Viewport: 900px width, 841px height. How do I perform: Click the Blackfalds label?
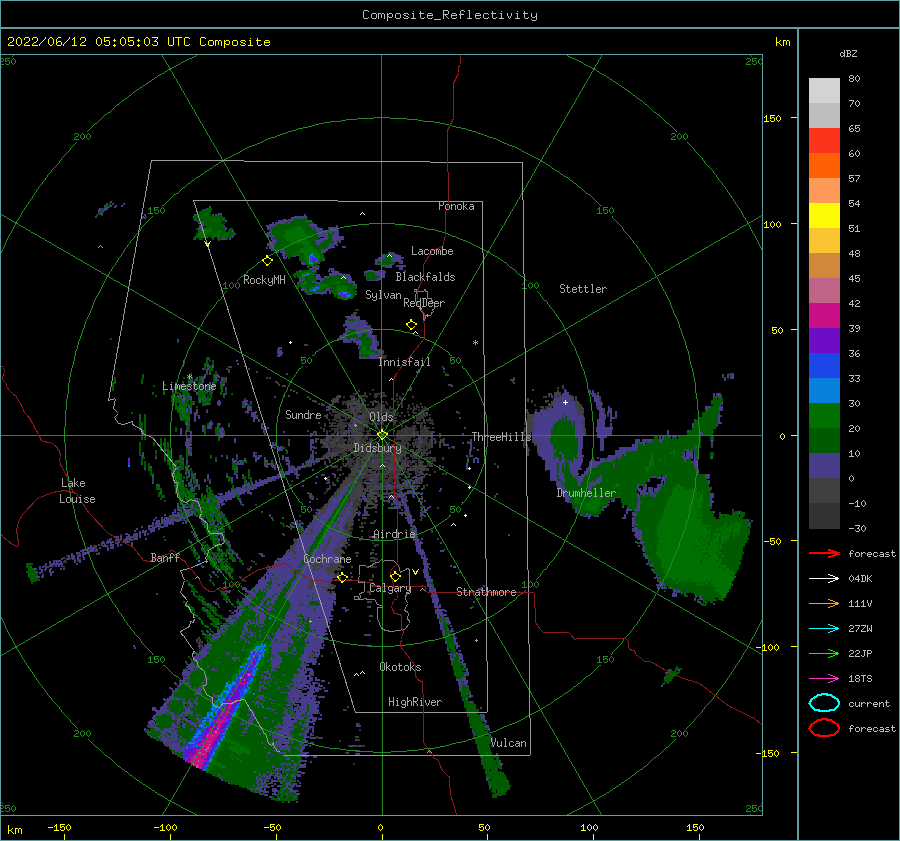(425, 277)
